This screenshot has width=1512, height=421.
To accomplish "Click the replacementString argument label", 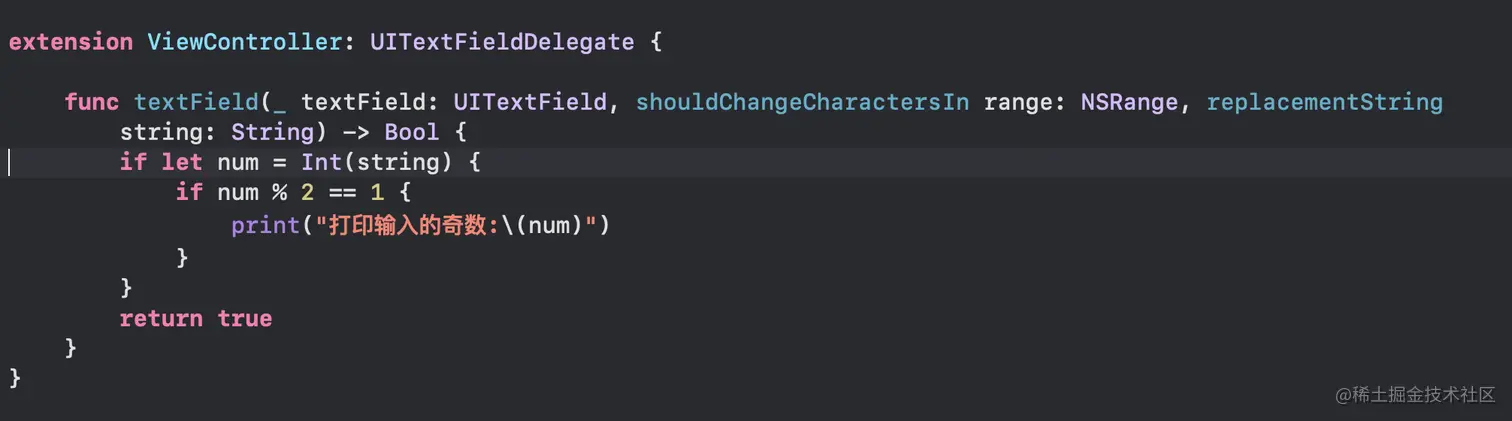I will 1324,102.
